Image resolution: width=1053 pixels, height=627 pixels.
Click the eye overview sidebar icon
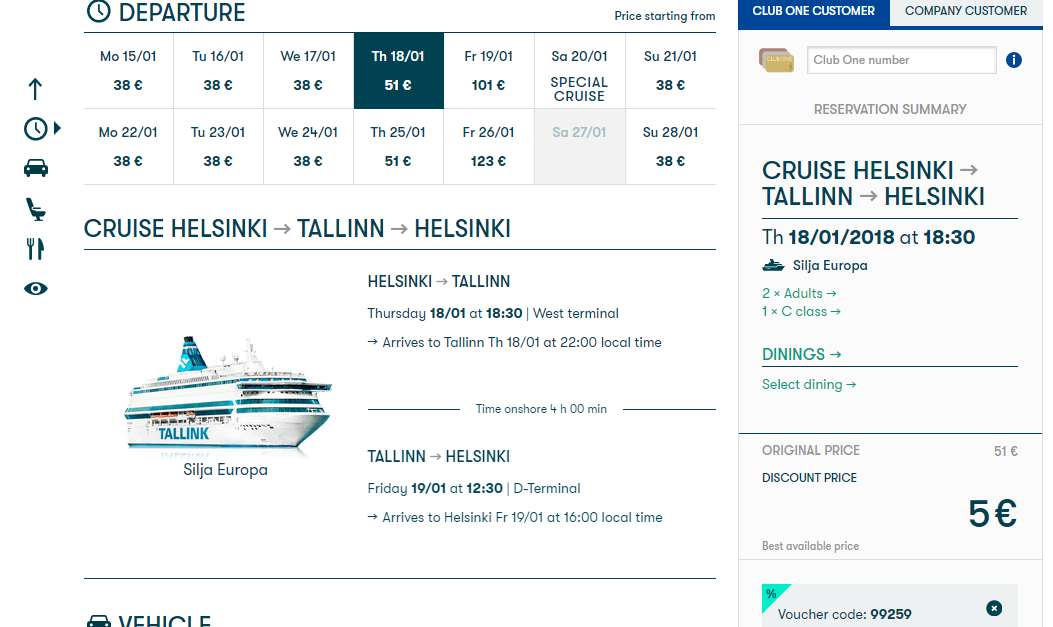click(x=36, y=289)
